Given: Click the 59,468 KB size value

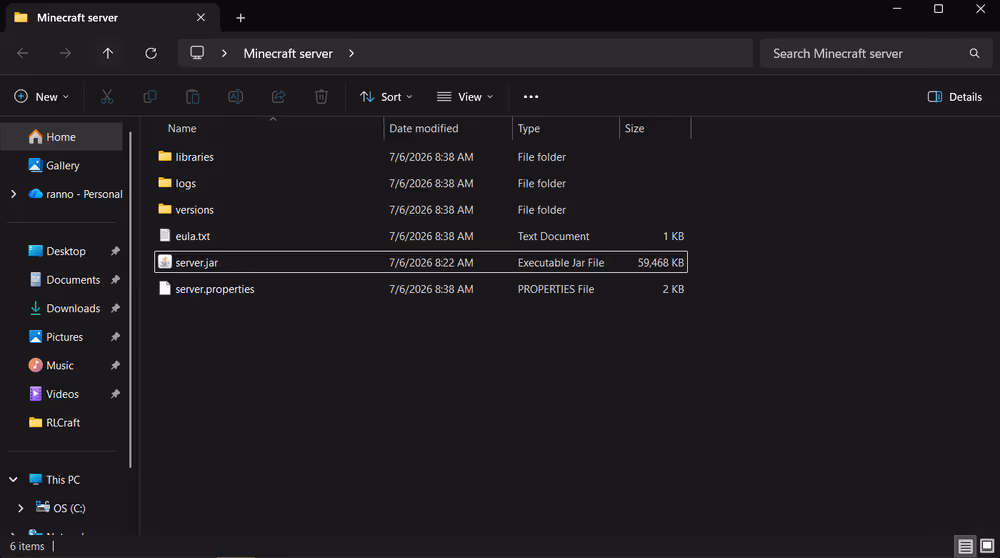Looking at the screenshot, I should [661, 263].
